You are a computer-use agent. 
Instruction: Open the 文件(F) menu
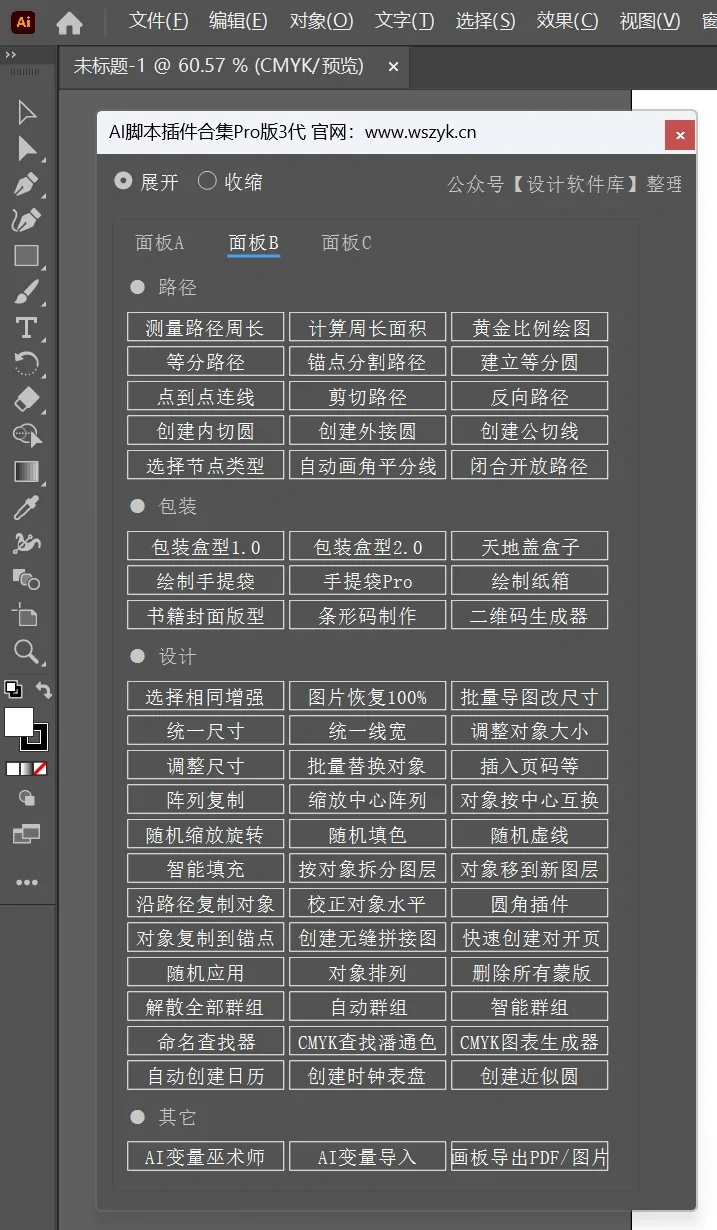tap(159, 21)
